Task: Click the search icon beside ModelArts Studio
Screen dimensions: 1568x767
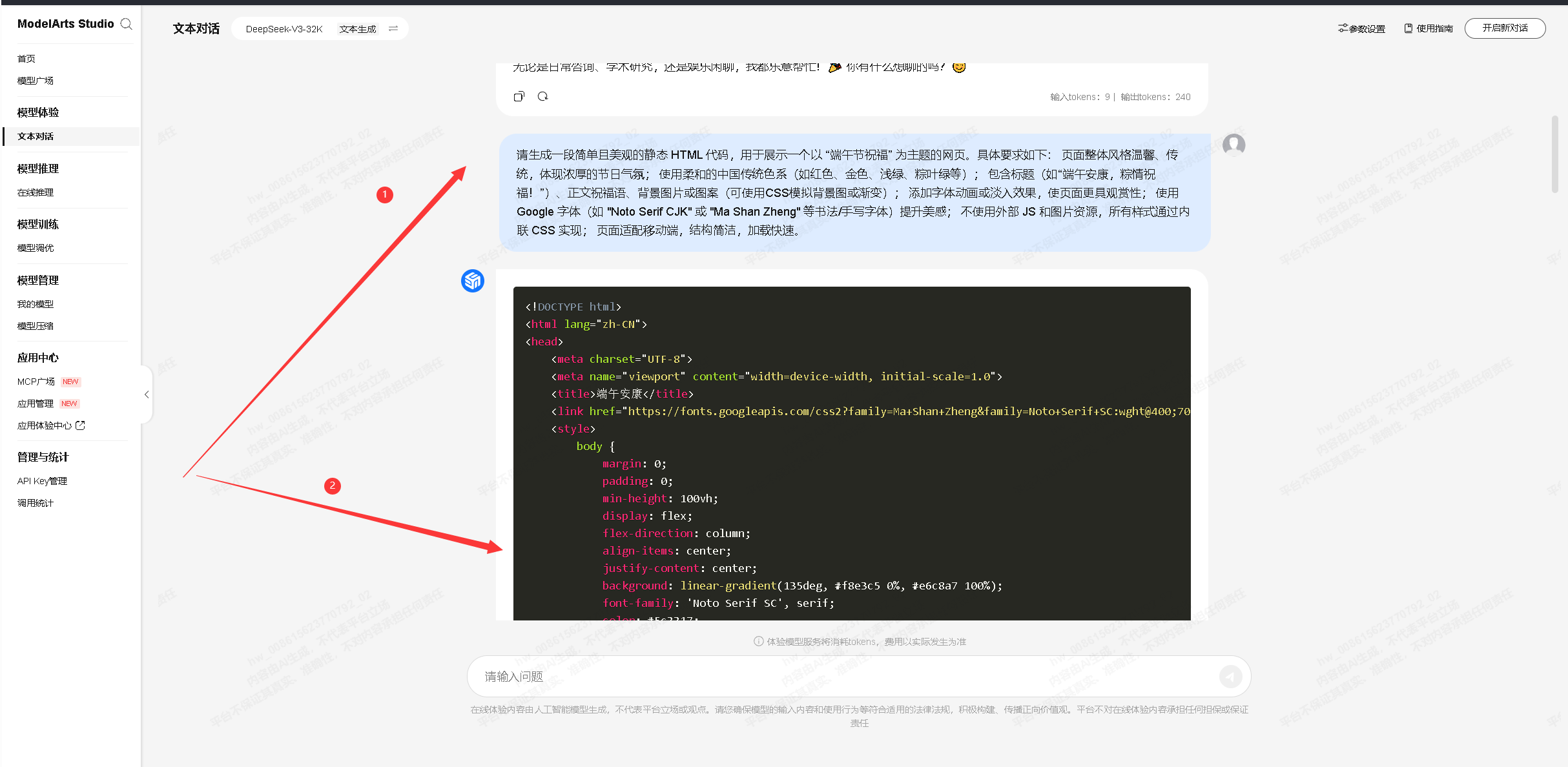Action: pos(127,24)
